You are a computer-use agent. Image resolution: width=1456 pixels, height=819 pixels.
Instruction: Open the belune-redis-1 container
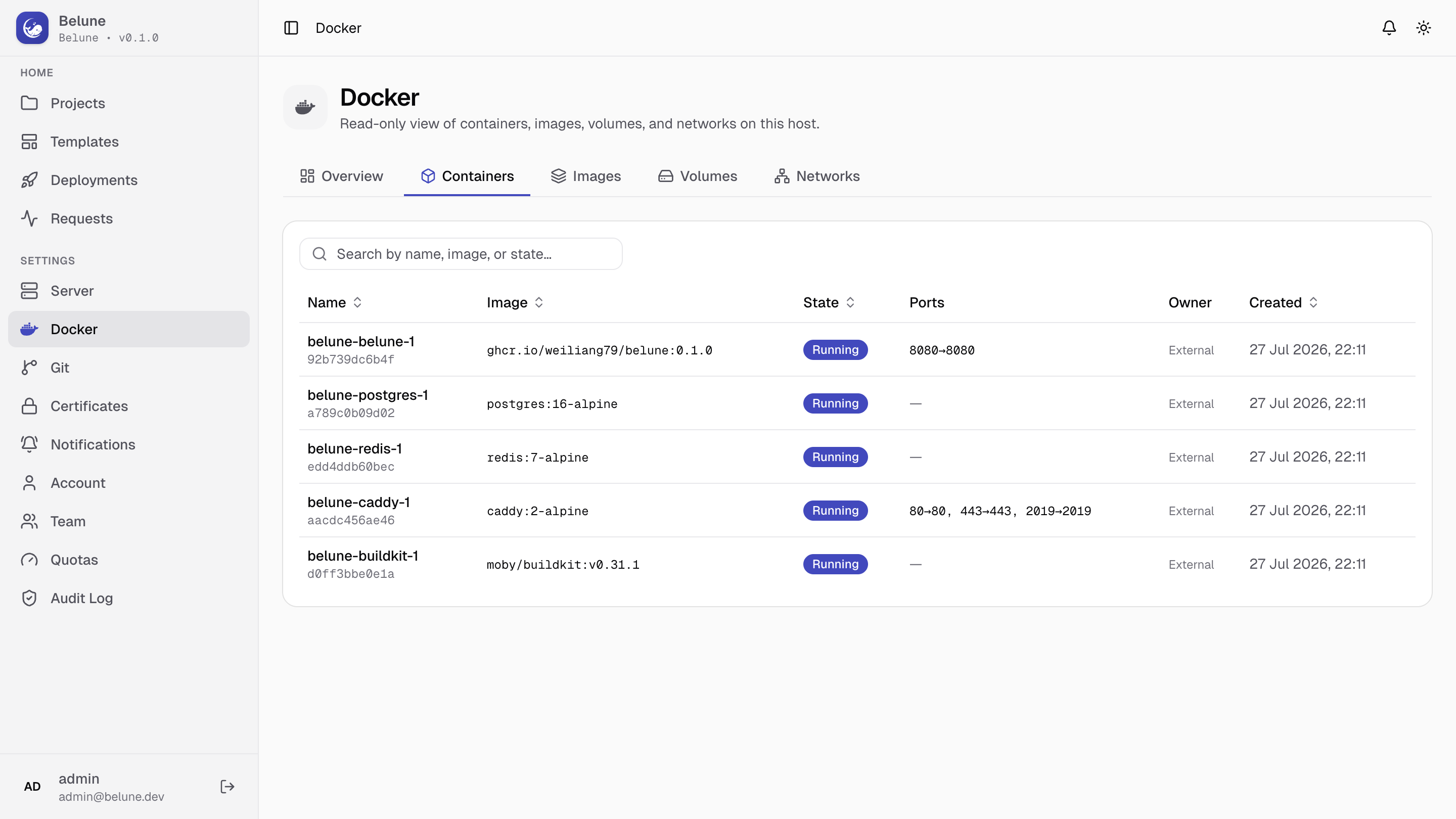pos(354,449)
